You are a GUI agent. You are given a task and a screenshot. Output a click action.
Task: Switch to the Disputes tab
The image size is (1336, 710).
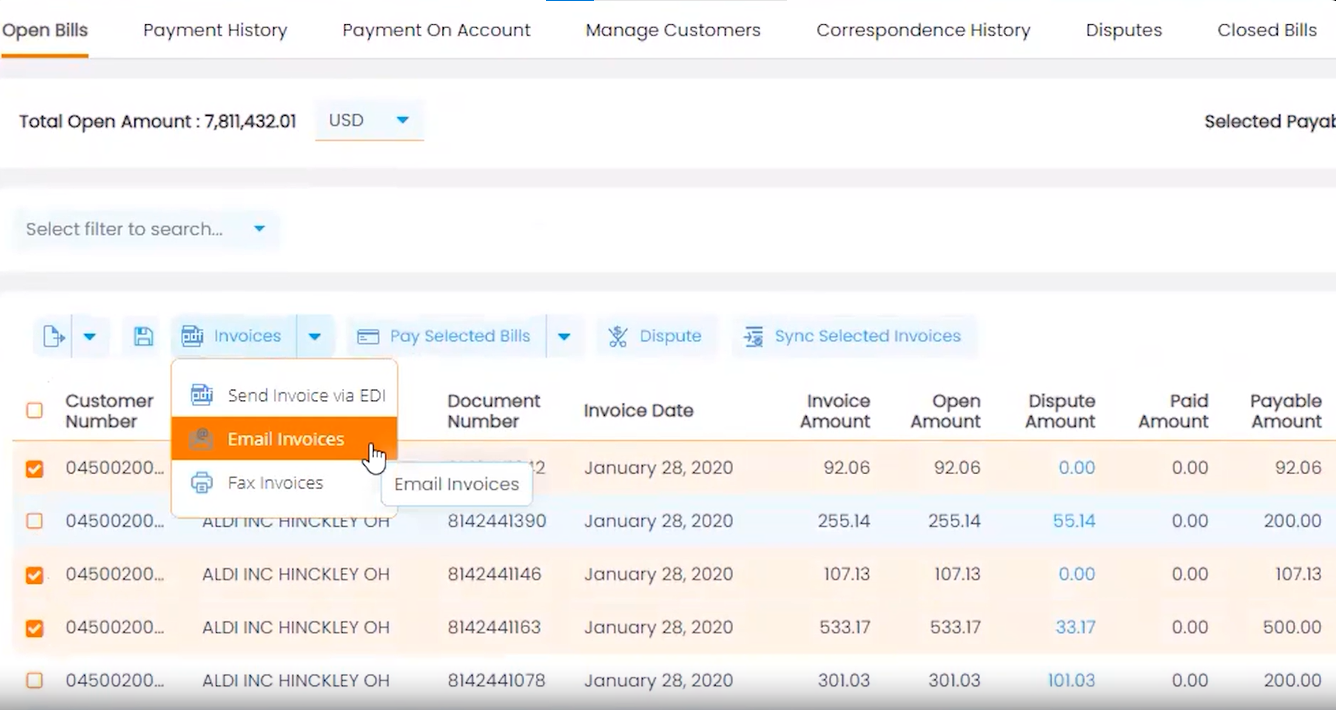pos(1124,30)
